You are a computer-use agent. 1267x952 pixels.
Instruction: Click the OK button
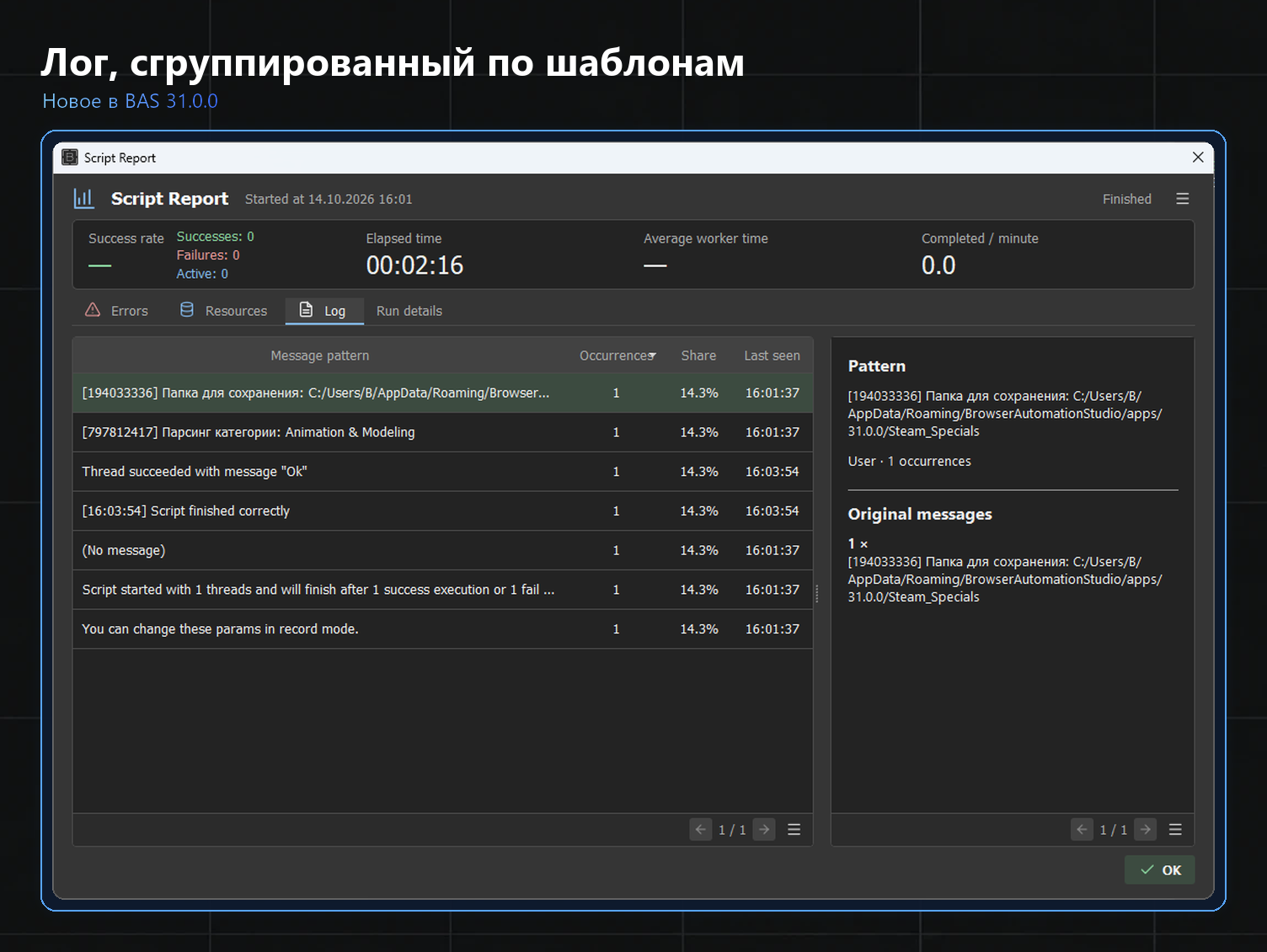[x=1160, y=870]
